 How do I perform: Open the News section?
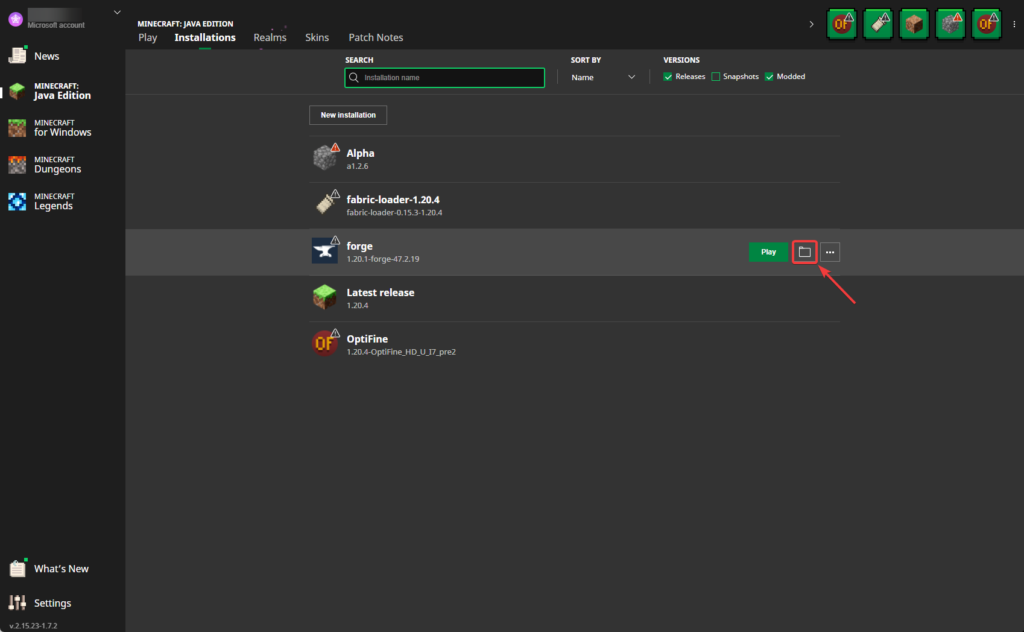[x=47, y=56]
